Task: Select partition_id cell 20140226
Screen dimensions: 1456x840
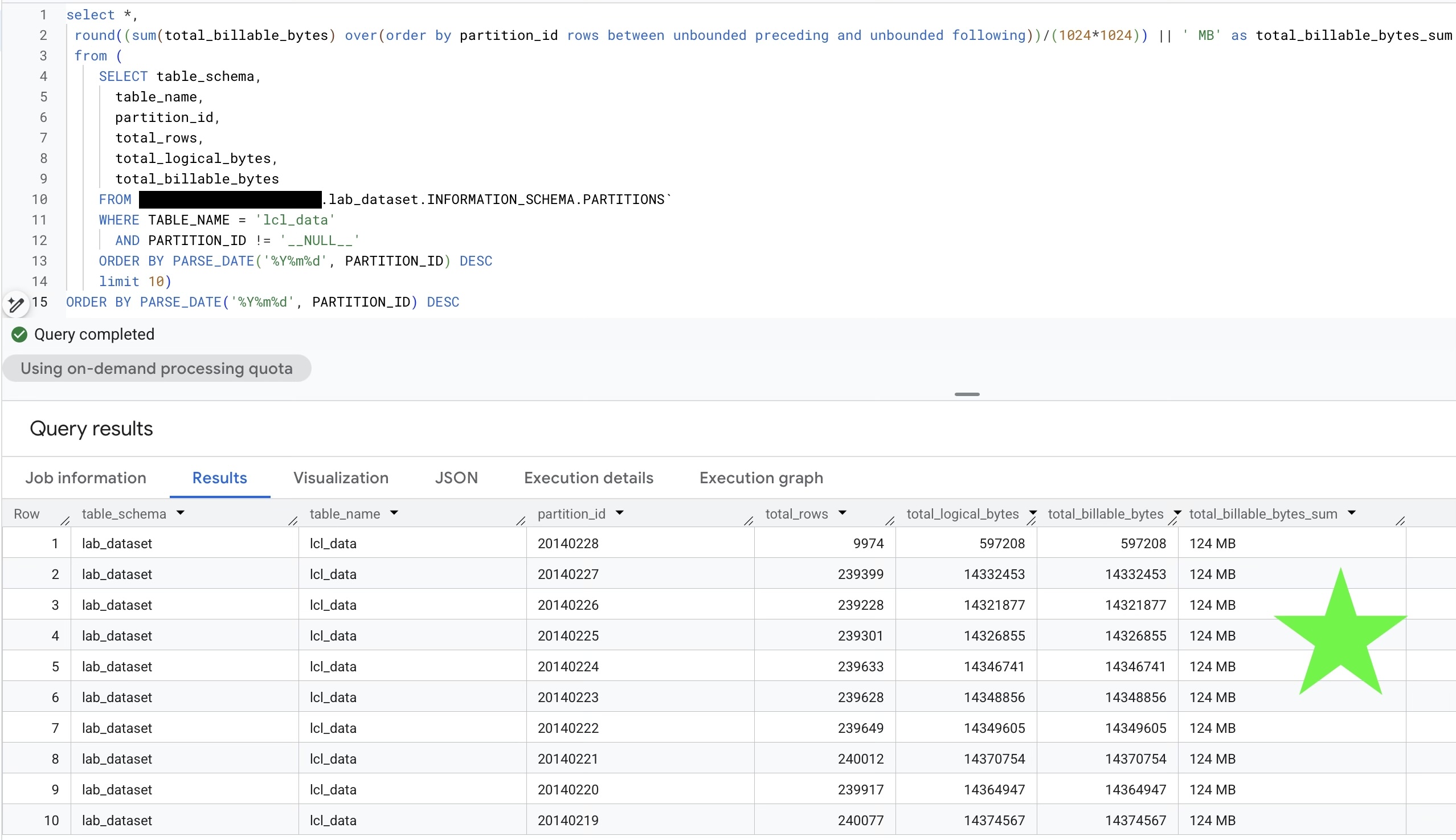Action: click(x=640, y=605)
